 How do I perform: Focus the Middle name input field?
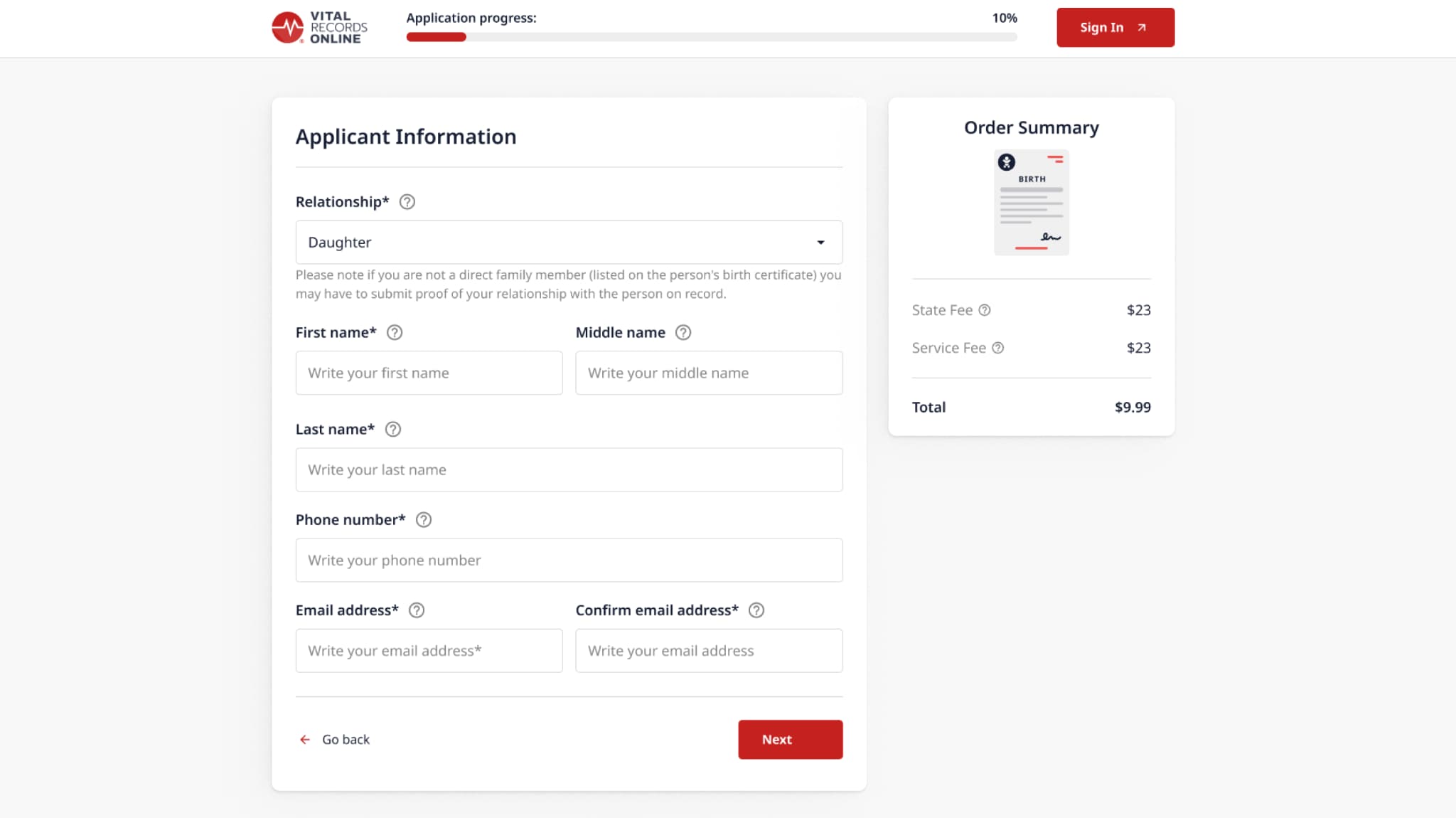709,373
